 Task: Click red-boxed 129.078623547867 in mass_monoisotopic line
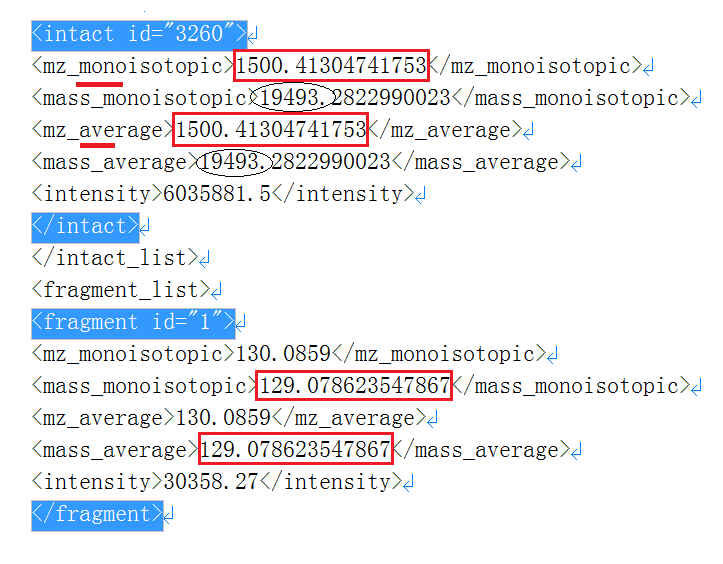point(355,386)
